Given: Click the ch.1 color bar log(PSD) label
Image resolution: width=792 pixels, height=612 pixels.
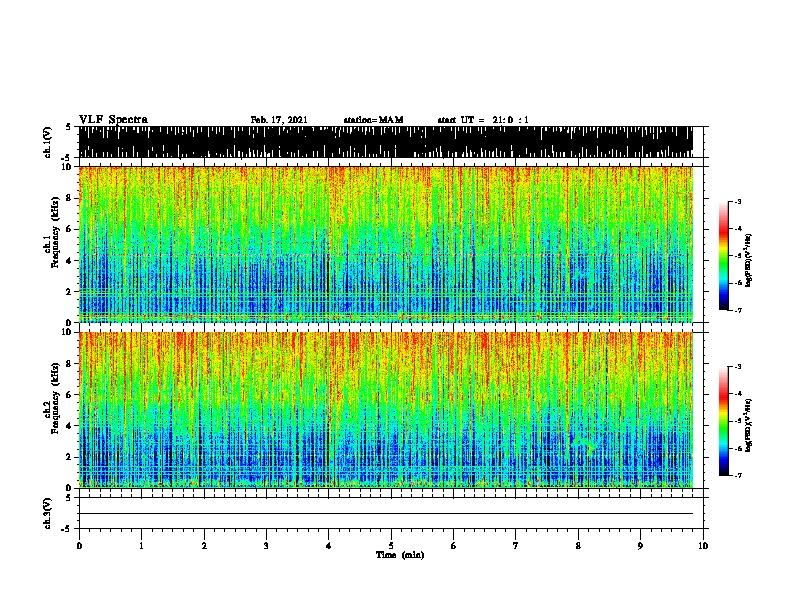Looking at the screenshot, I should 748,260.
